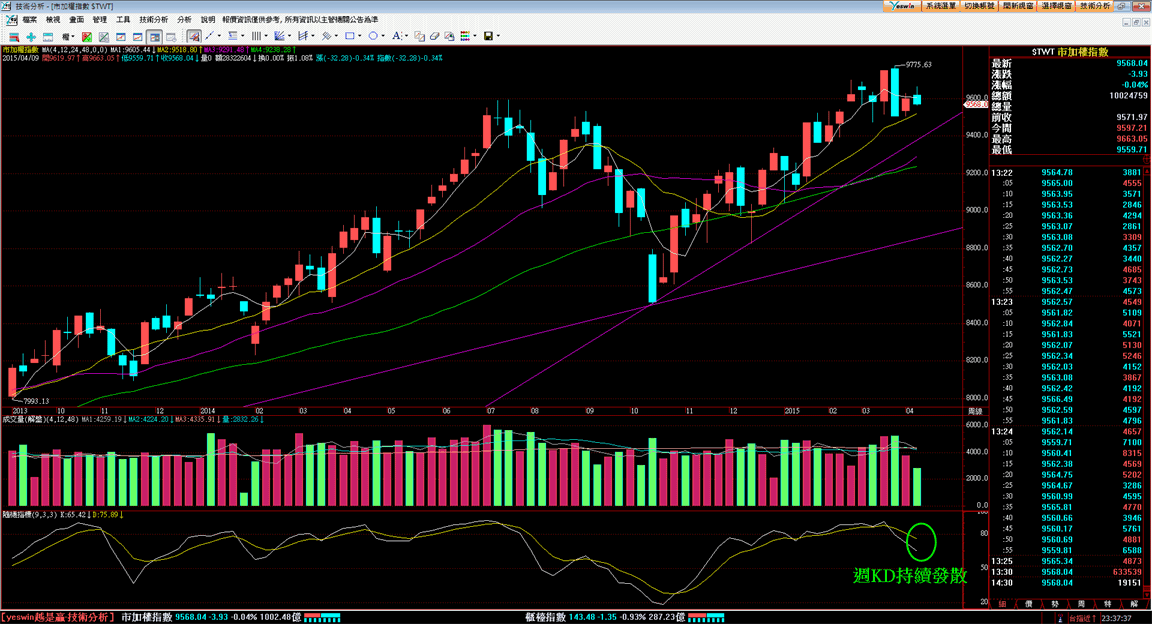Click the erase all drawings icon
Image resolution: width=1152 pixels, height=624 pixels.
tap(449, 36)
